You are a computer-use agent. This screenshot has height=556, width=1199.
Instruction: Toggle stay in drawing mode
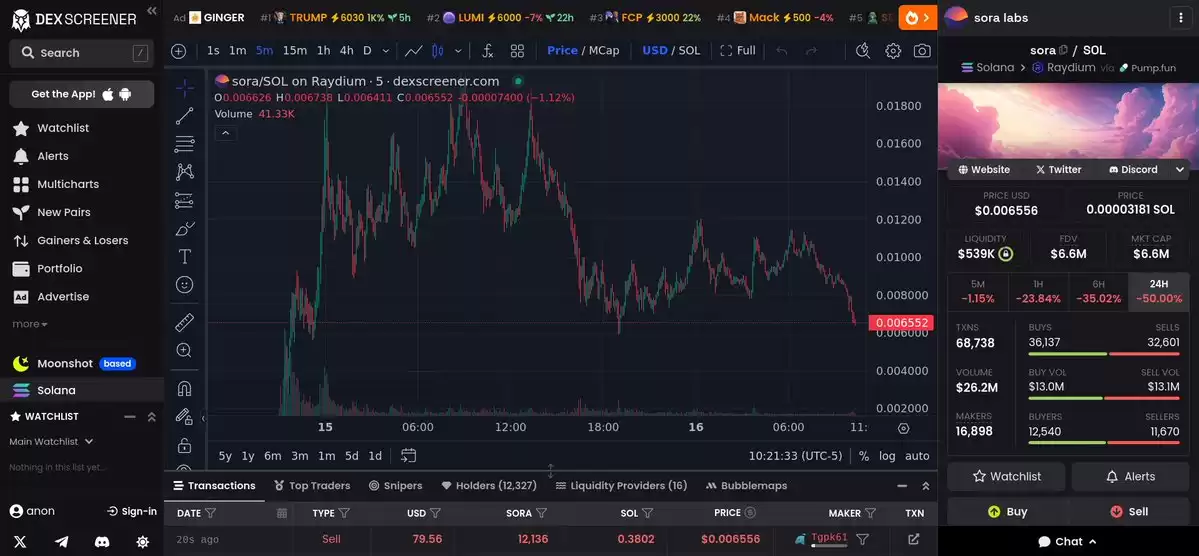184,416
